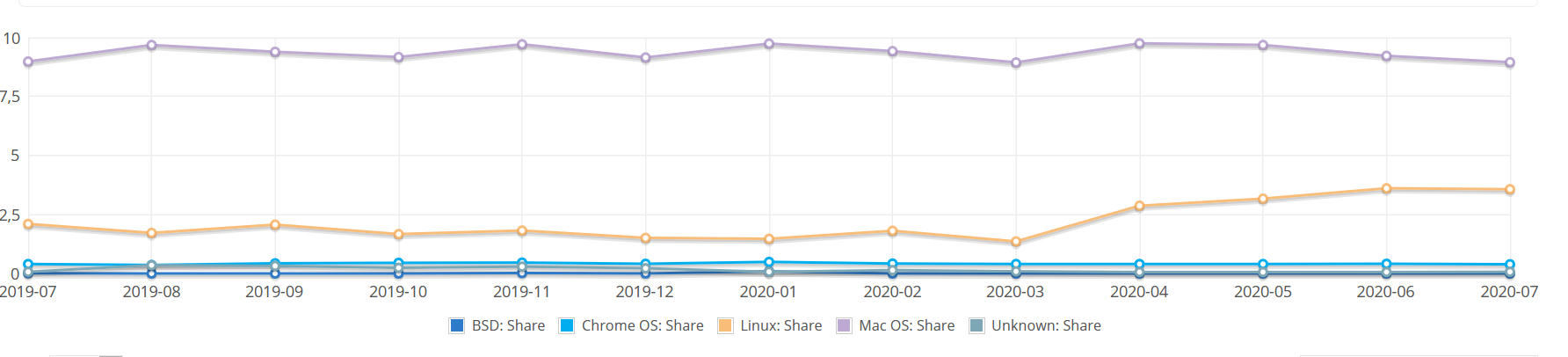The image size is (1568, 357).
Task: Hide the "Chrome OS: Share" series via its label
Action: click(x=642, y=325)
